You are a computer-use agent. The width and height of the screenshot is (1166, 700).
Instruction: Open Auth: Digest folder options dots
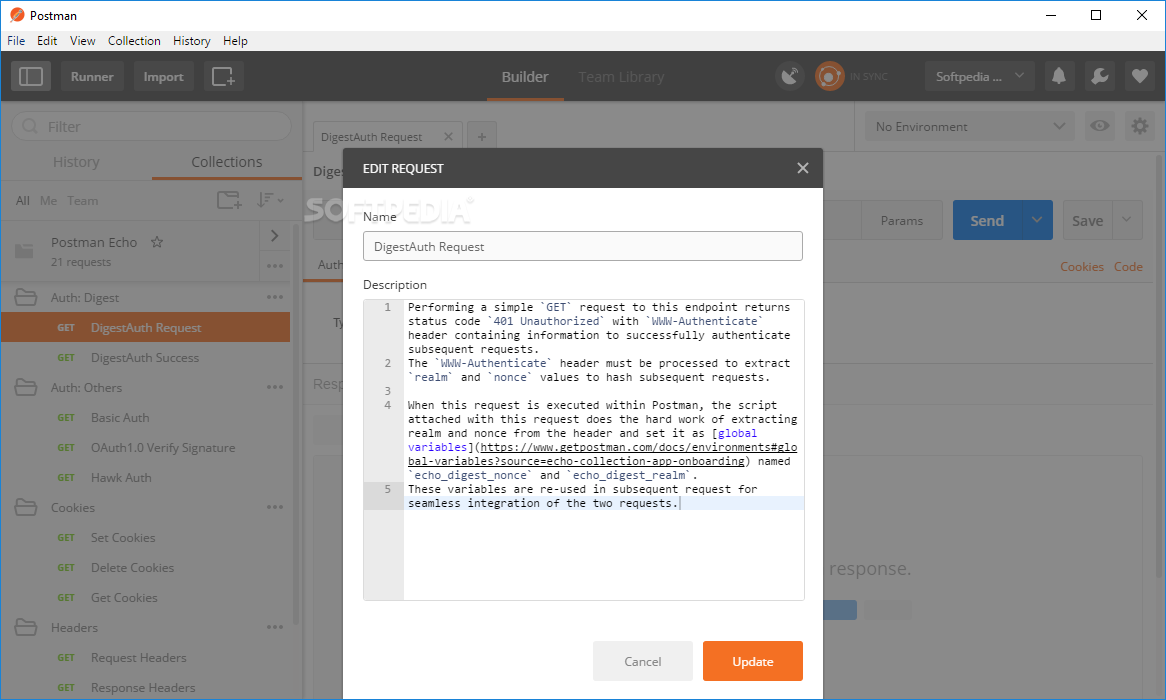click(x=274, y=298)
